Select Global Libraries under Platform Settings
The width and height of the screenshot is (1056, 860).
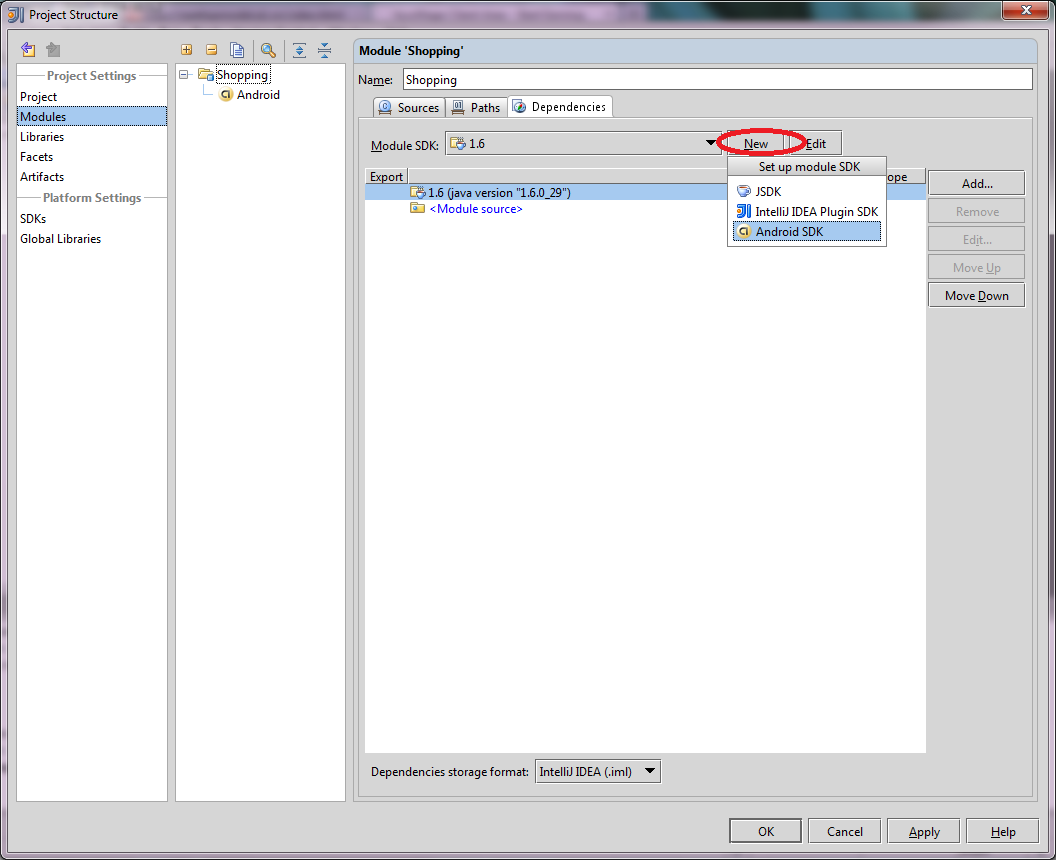pyautogui.click(x=92, y=238)
